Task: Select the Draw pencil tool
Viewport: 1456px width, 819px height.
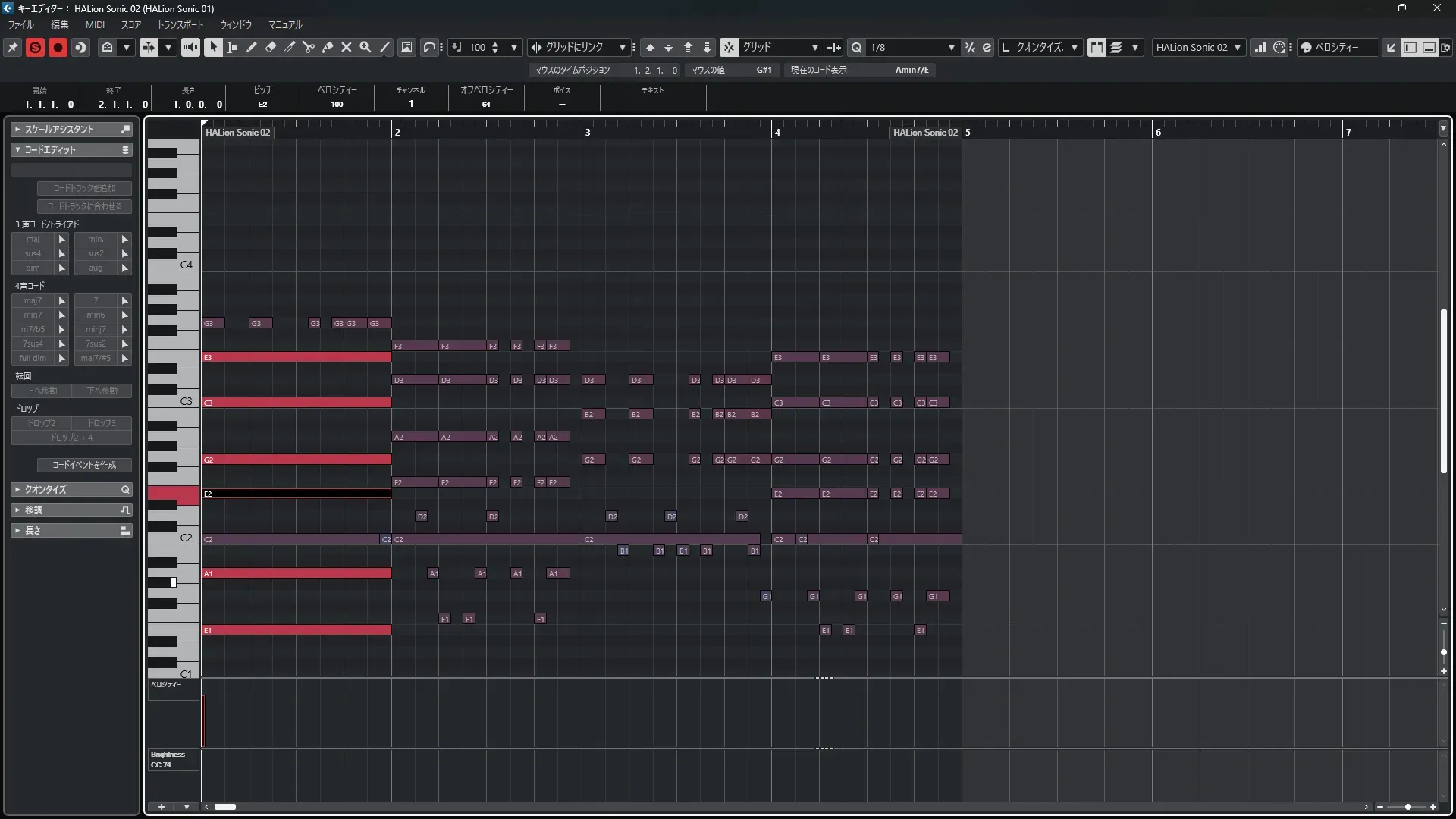Action: (x=252, y=47)
